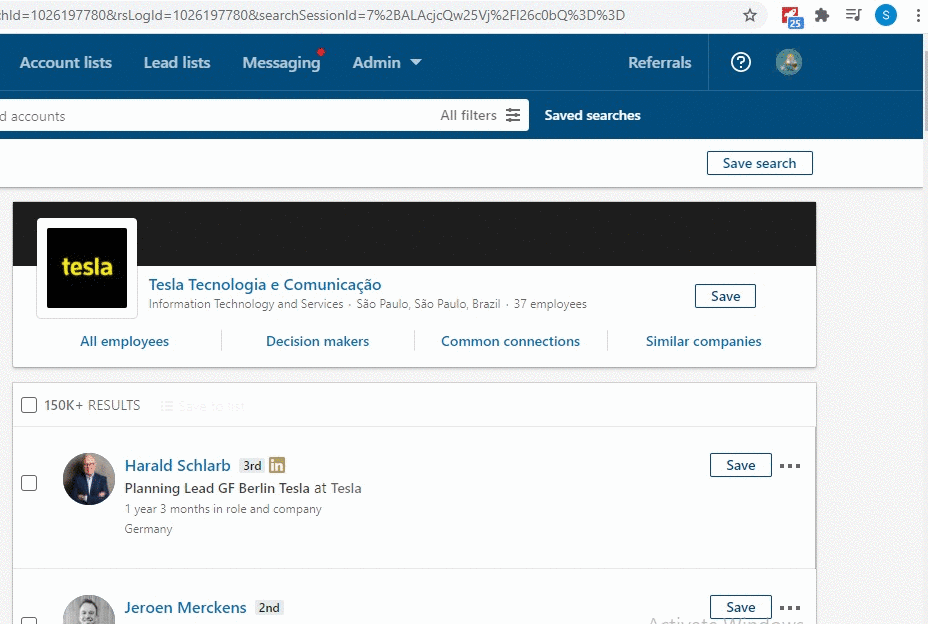Bookmark this page with the star icon

coord(750,15)
